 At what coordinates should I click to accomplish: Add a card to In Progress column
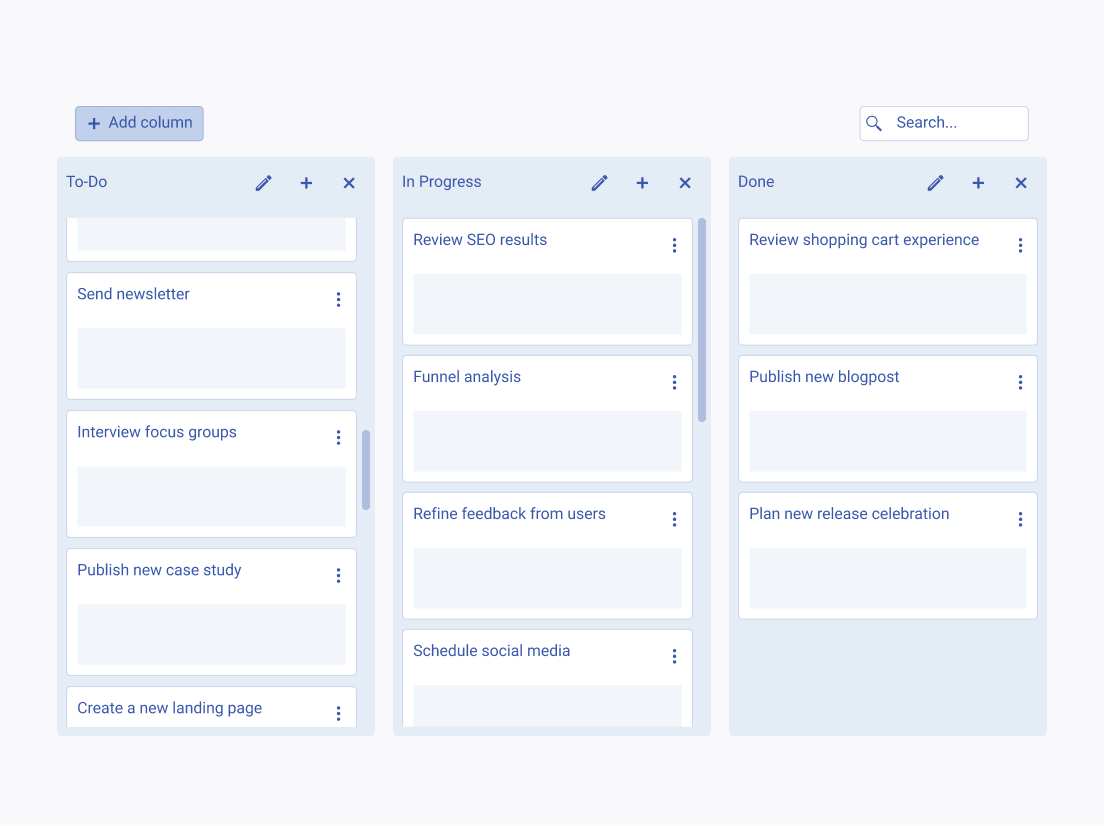pyautogui.click(x=642, y=183)
